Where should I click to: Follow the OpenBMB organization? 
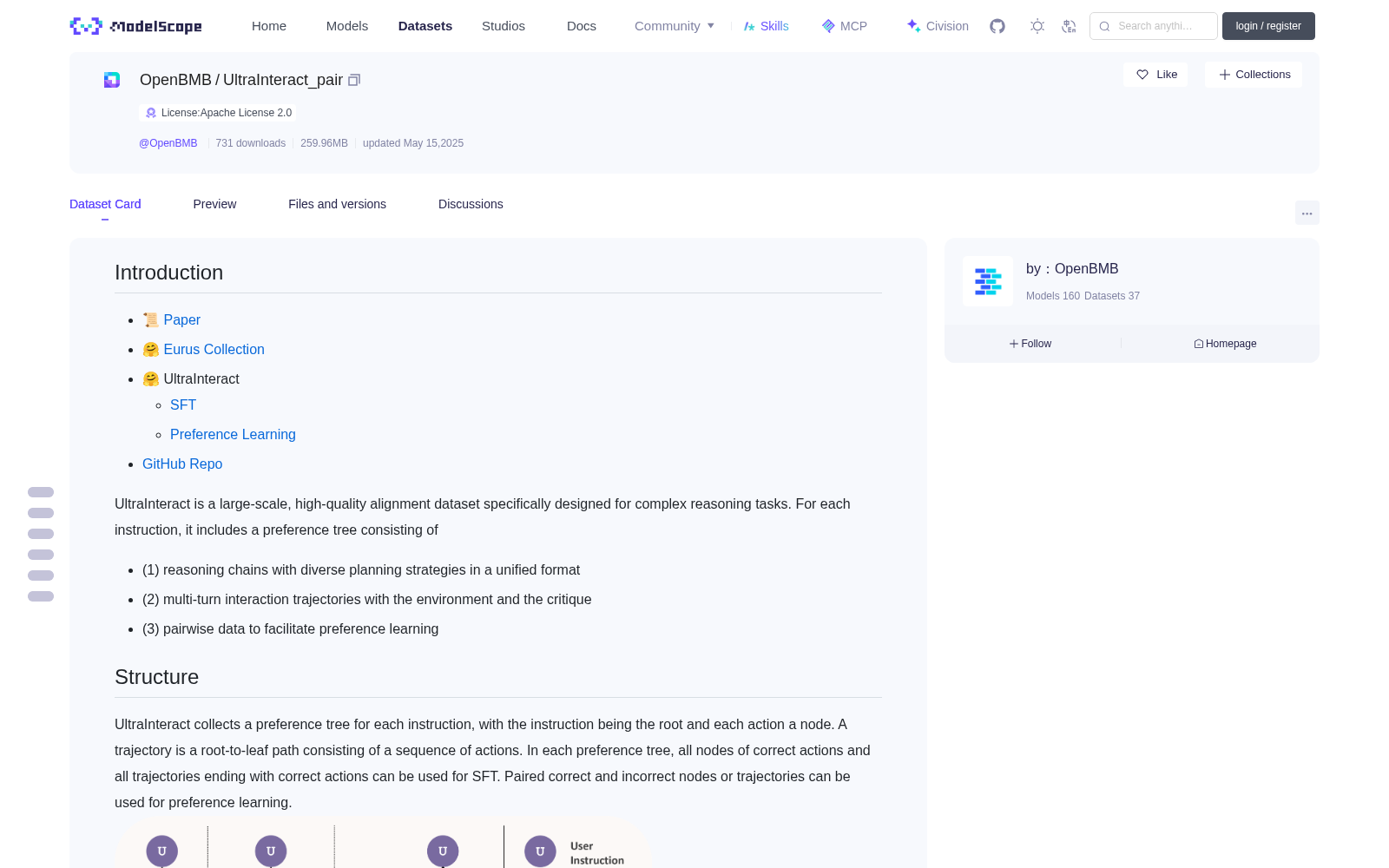click(x=1030, y=344)
